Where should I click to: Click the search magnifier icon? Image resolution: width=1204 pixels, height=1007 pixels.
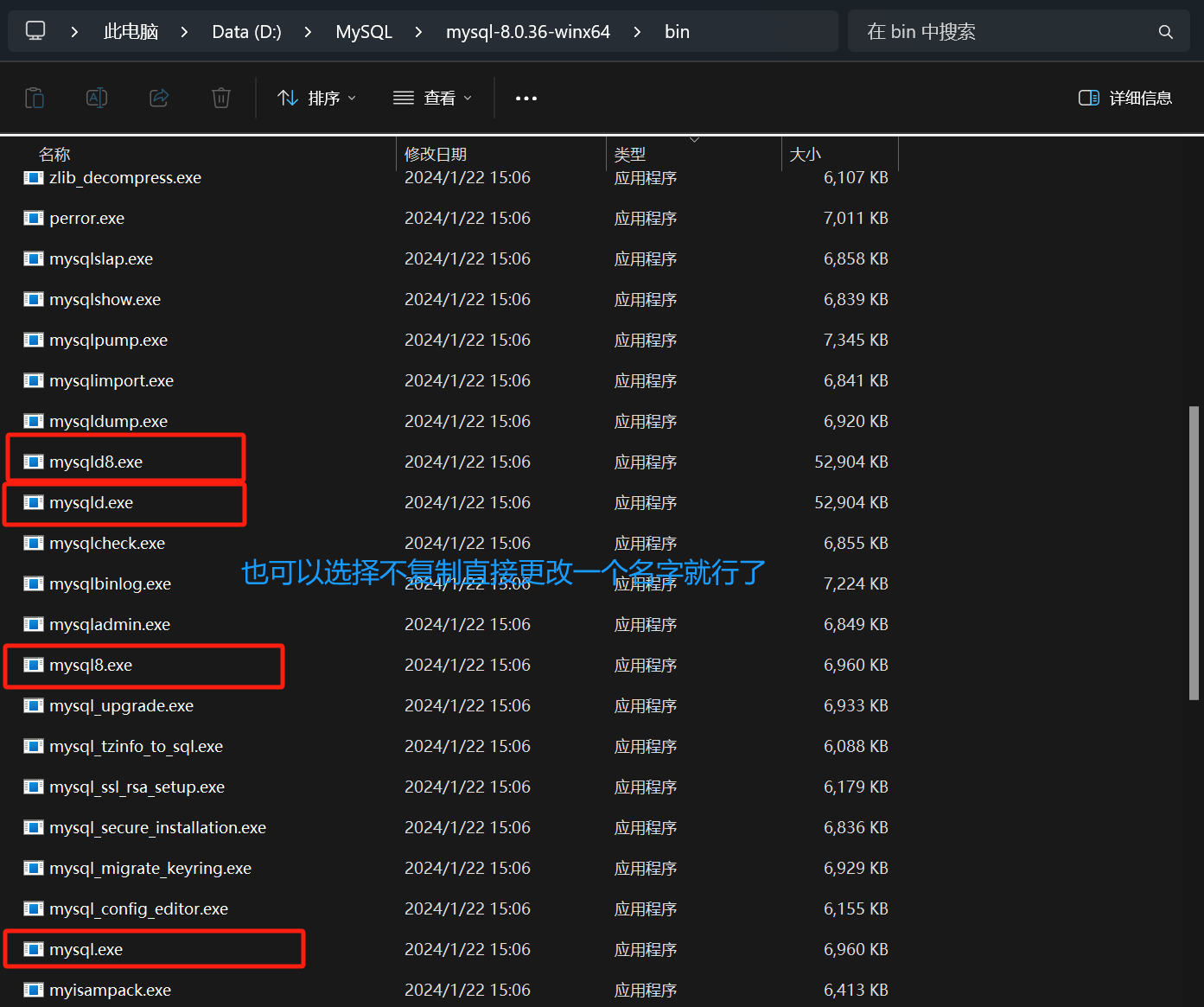(x=1166, y=32)
